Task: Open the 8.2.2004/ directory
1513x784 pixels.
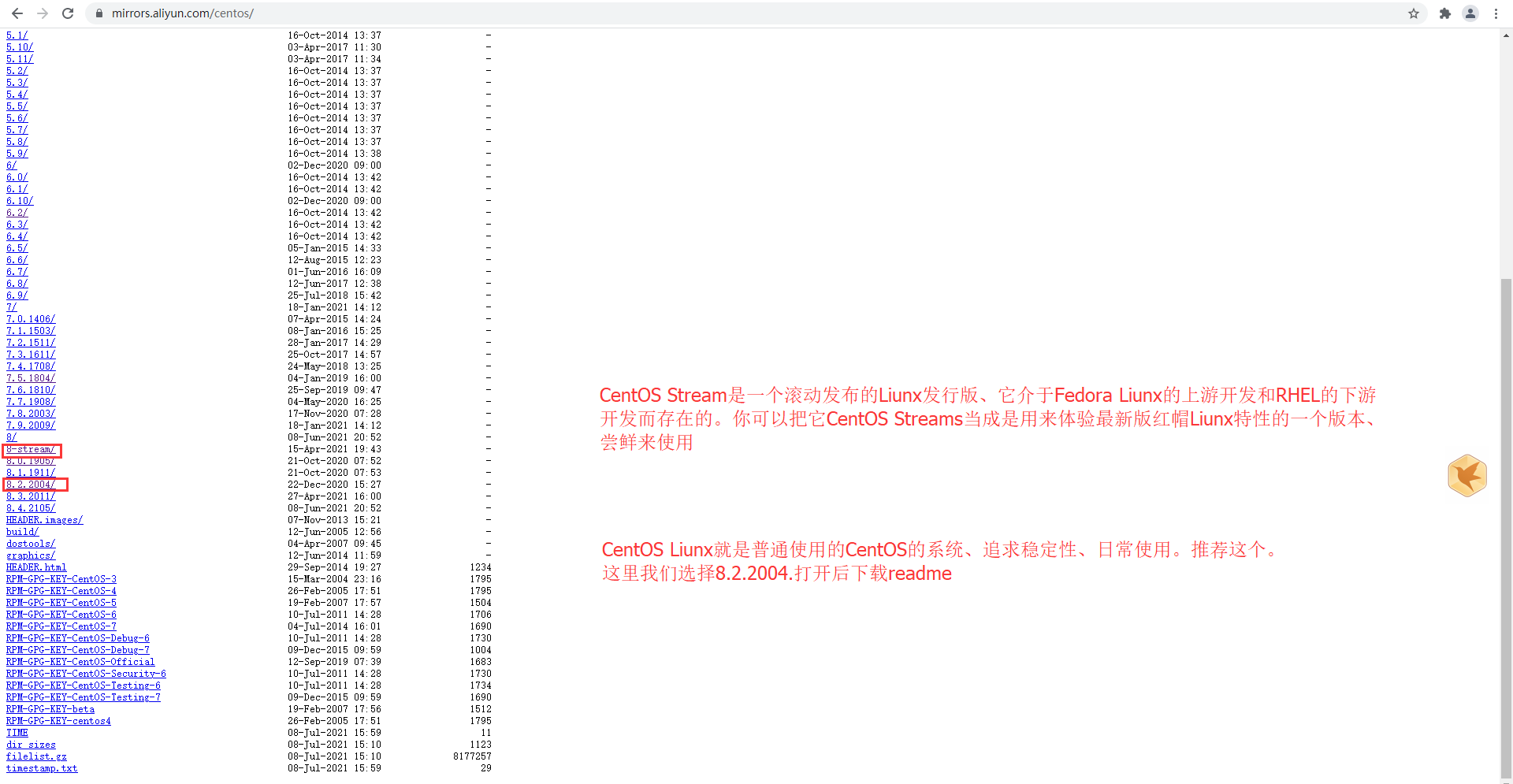Action: point(31,485)
